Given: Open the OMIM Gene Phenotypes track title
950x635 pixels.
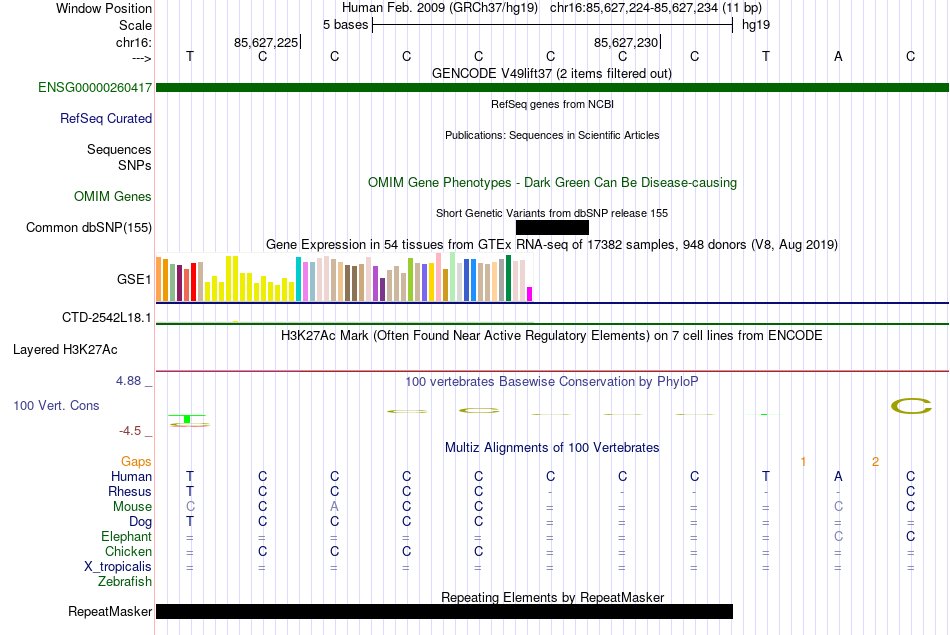Looking at the screenshot, I should [x=552, y=182].
